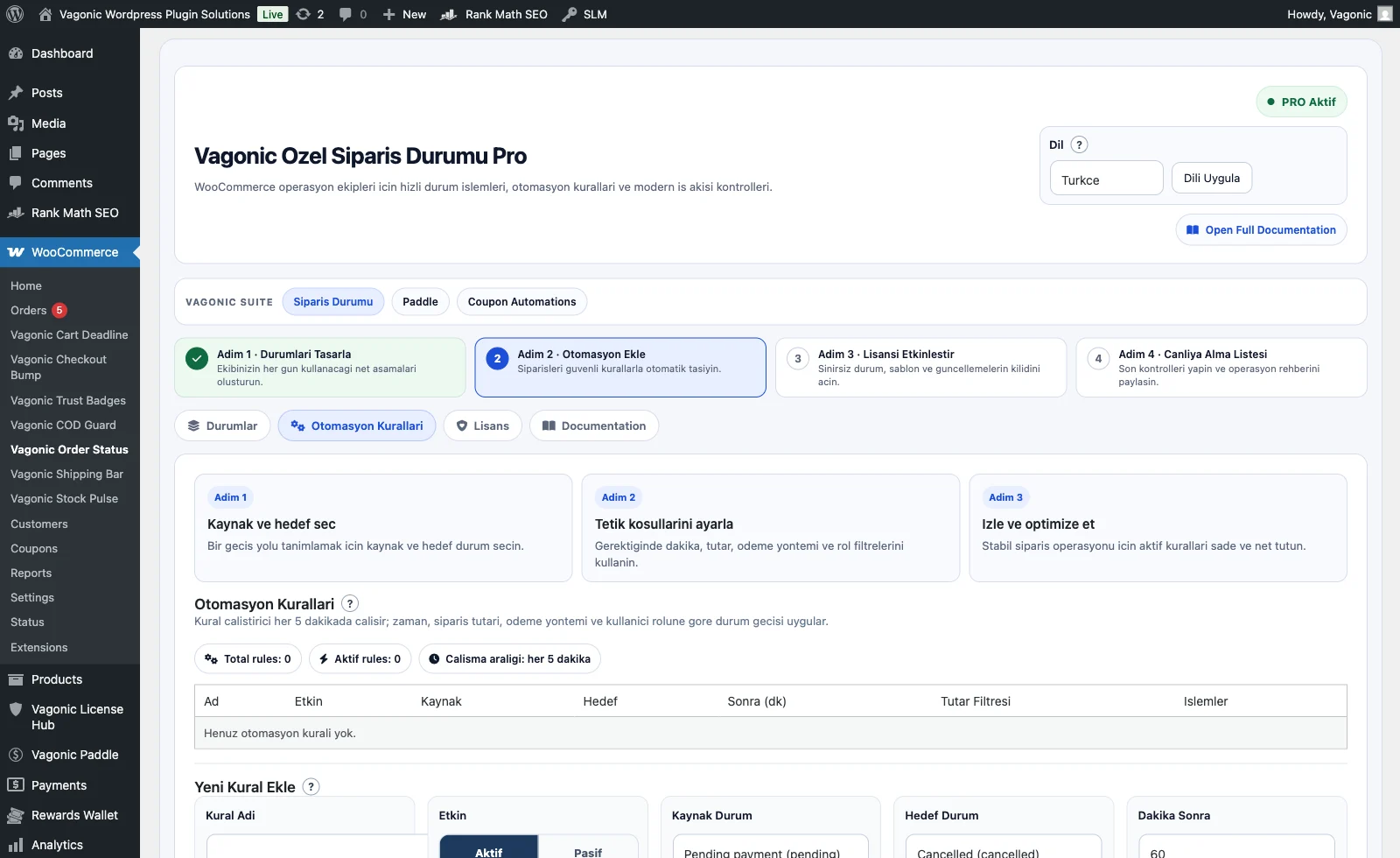Open Adim 4 Canliya Alma Listesi step
Screen dimensions: 1400x858
(1221, 368)
